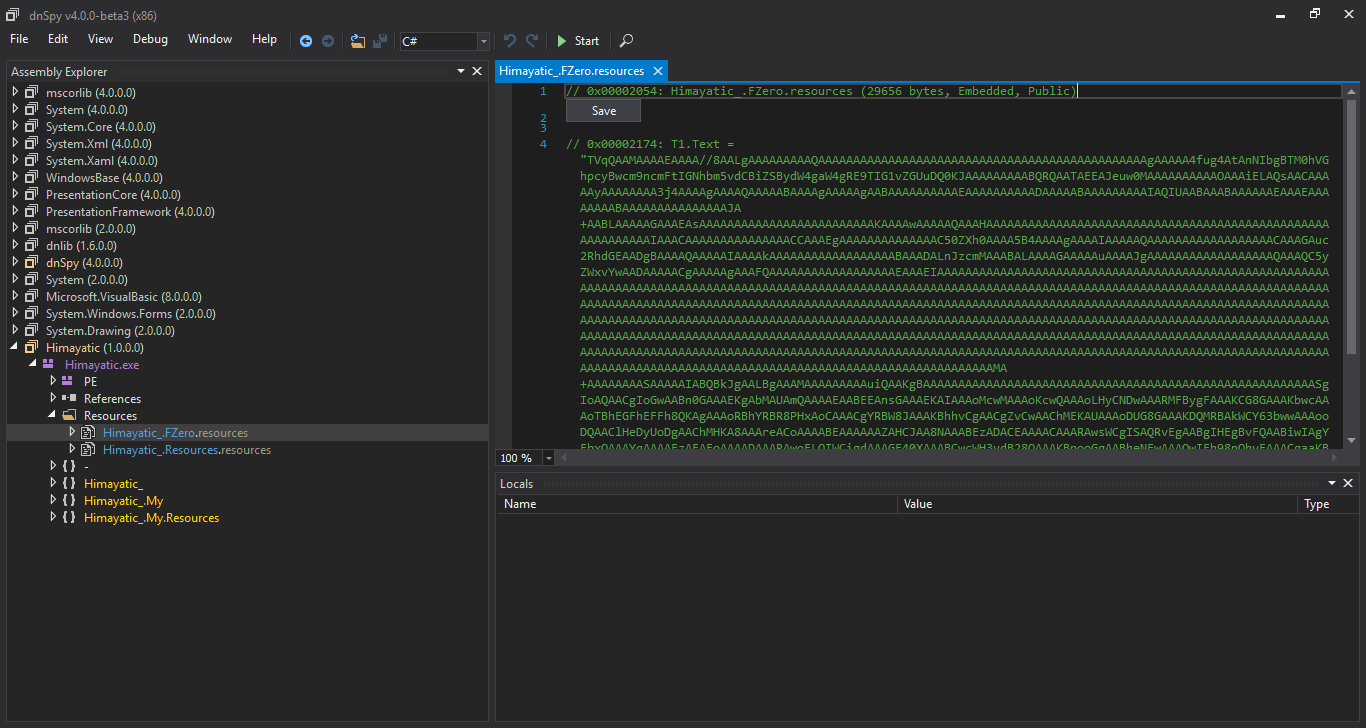Screen dimensions: 1366x728
Task: Open the language C# combo box
Action: (445, 41)
